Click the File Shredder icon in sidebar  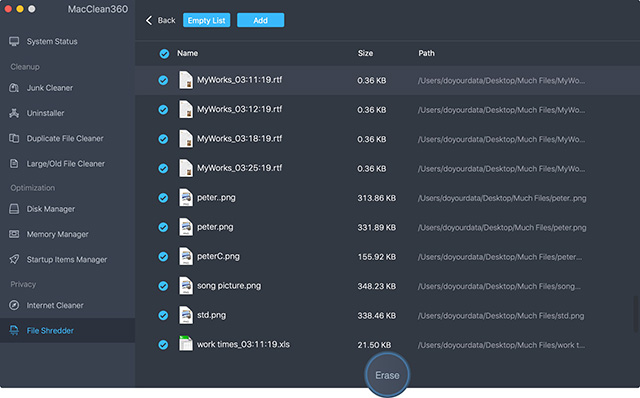click(14, 331)
